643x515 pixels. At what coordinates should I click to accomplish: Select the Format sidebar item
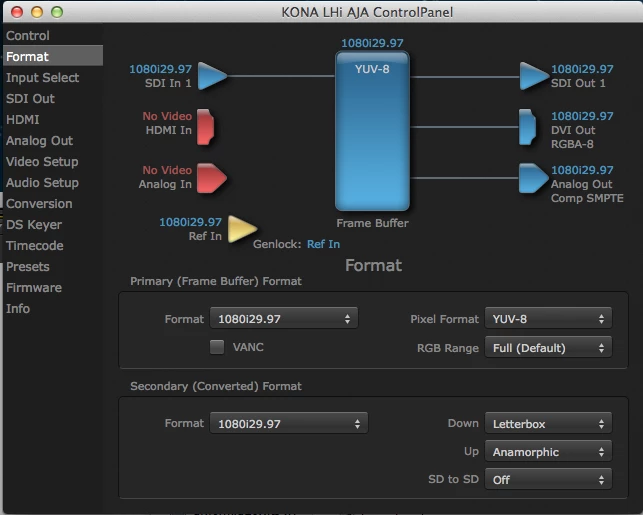pyautogui.click(x=53, y=56)
